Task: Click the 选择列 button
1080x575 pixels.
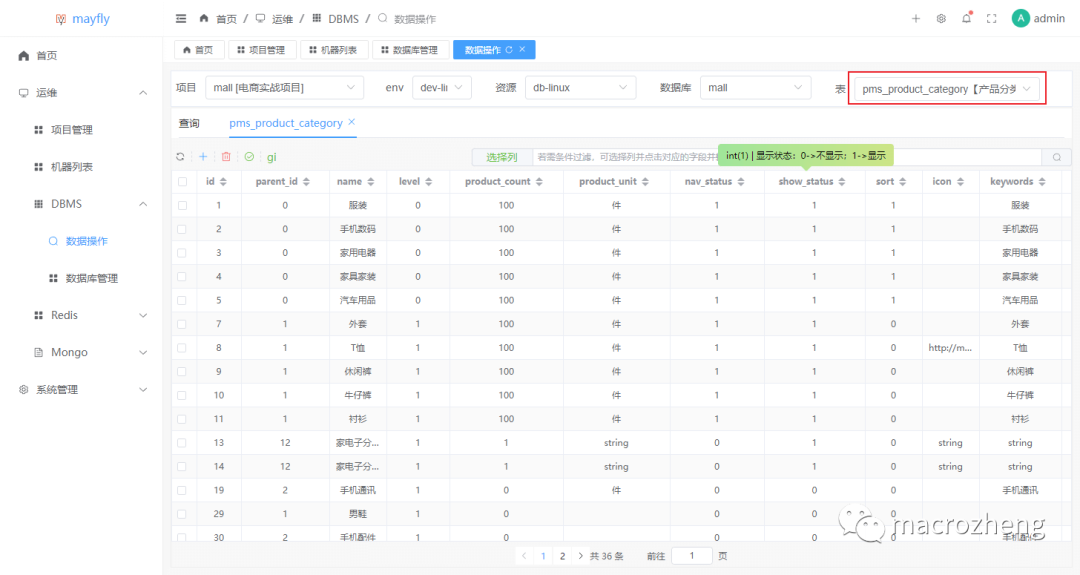Action: (501, 157)
